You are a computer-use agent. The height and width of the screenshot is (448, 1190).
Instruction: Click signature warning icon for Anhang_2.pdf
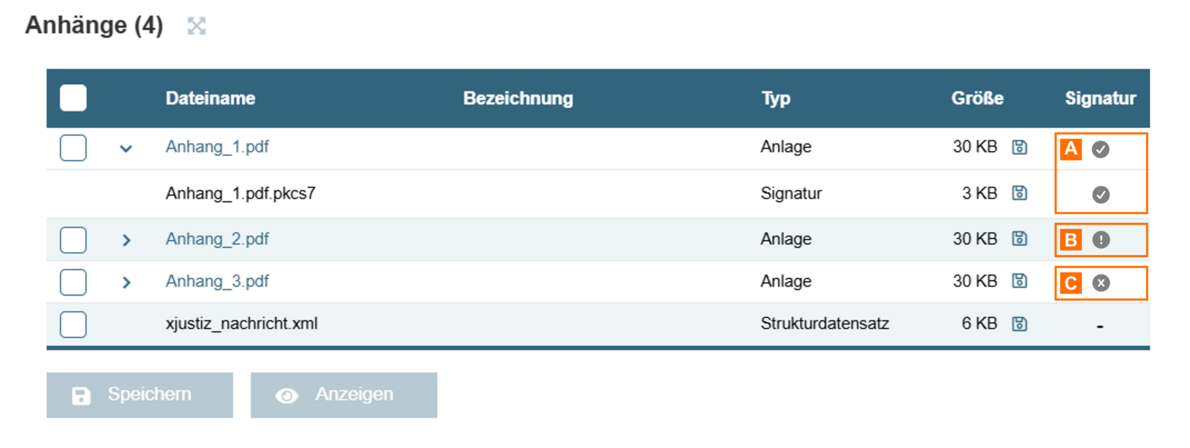(1101, 240)
